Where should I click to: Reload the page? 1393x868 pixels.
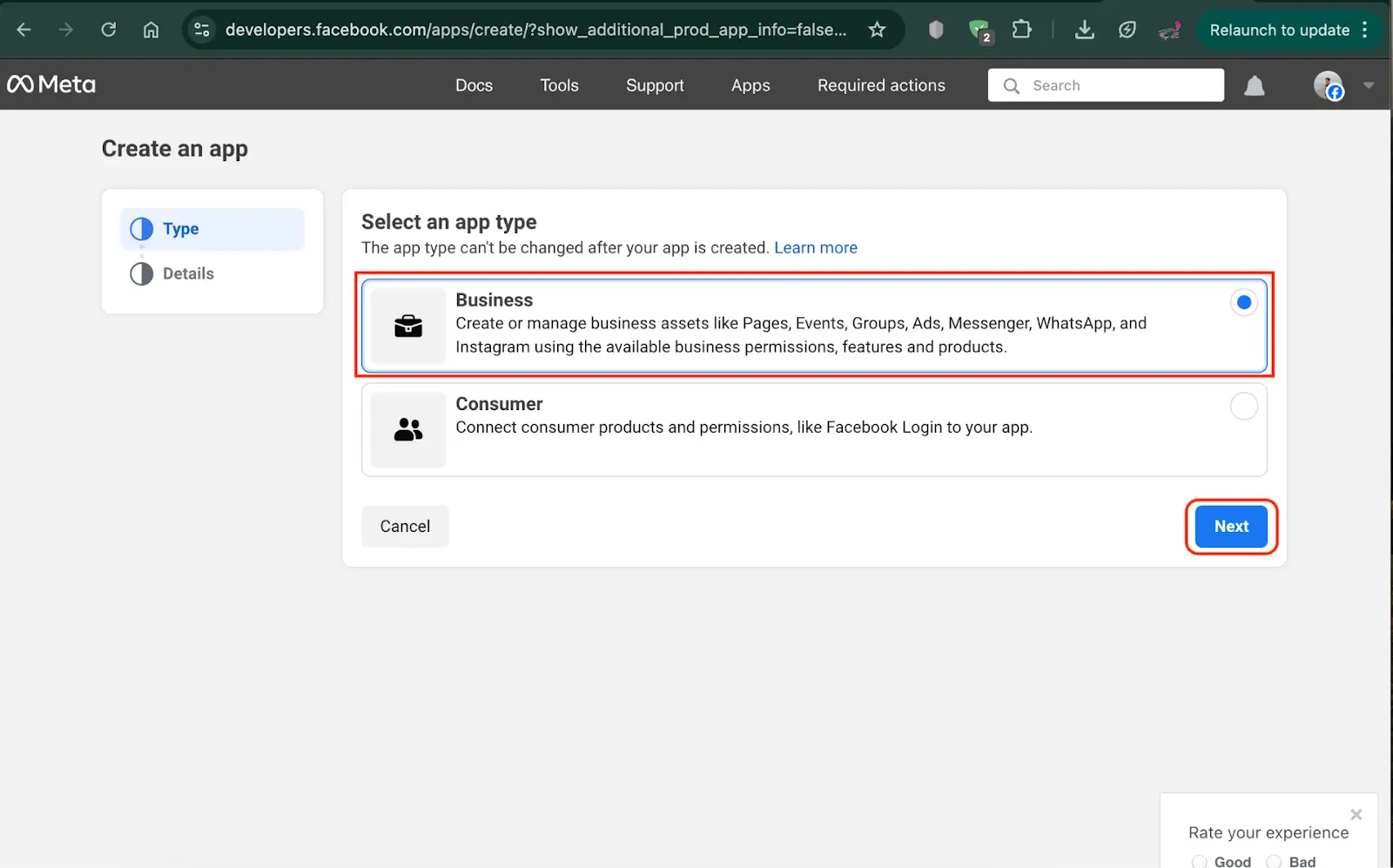109,30
